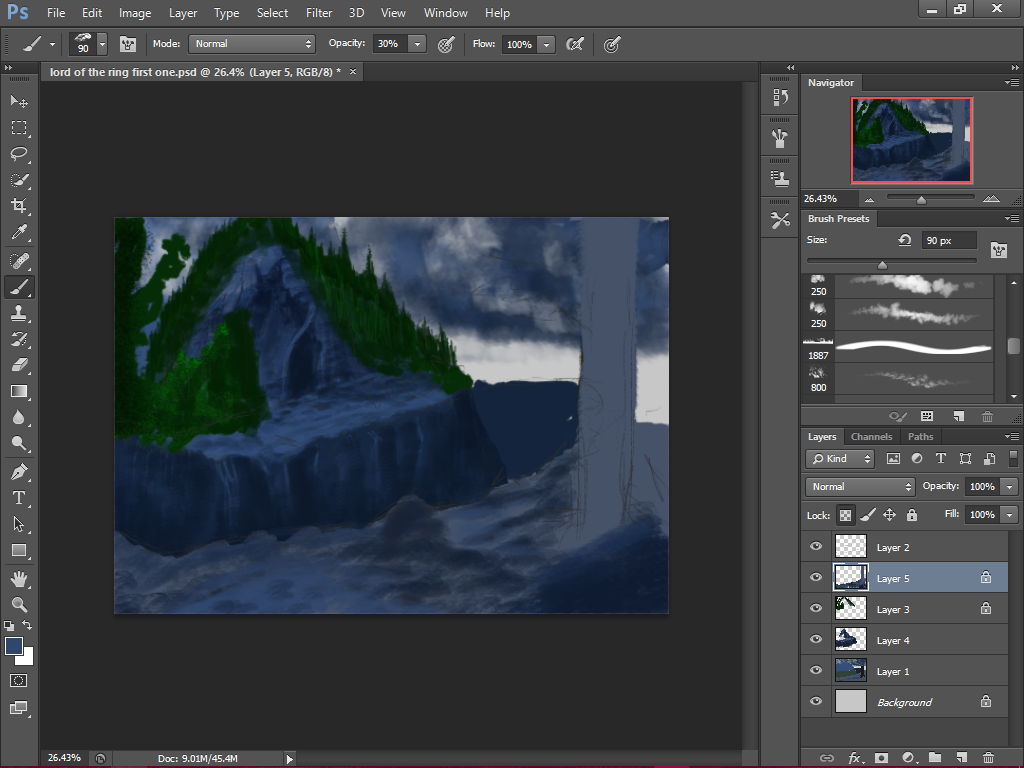
Task: Select the Quick Selection tool
Action: tap(19, 180)
